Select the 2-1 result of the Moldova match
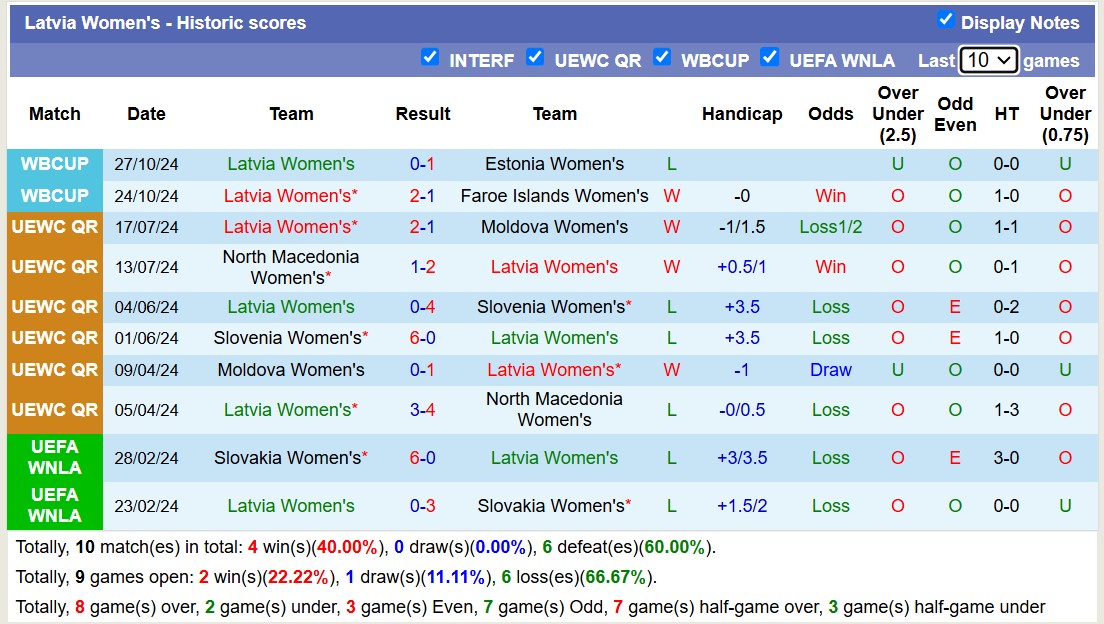Viewport: 1104px width, 624px height. coord(422,227)
